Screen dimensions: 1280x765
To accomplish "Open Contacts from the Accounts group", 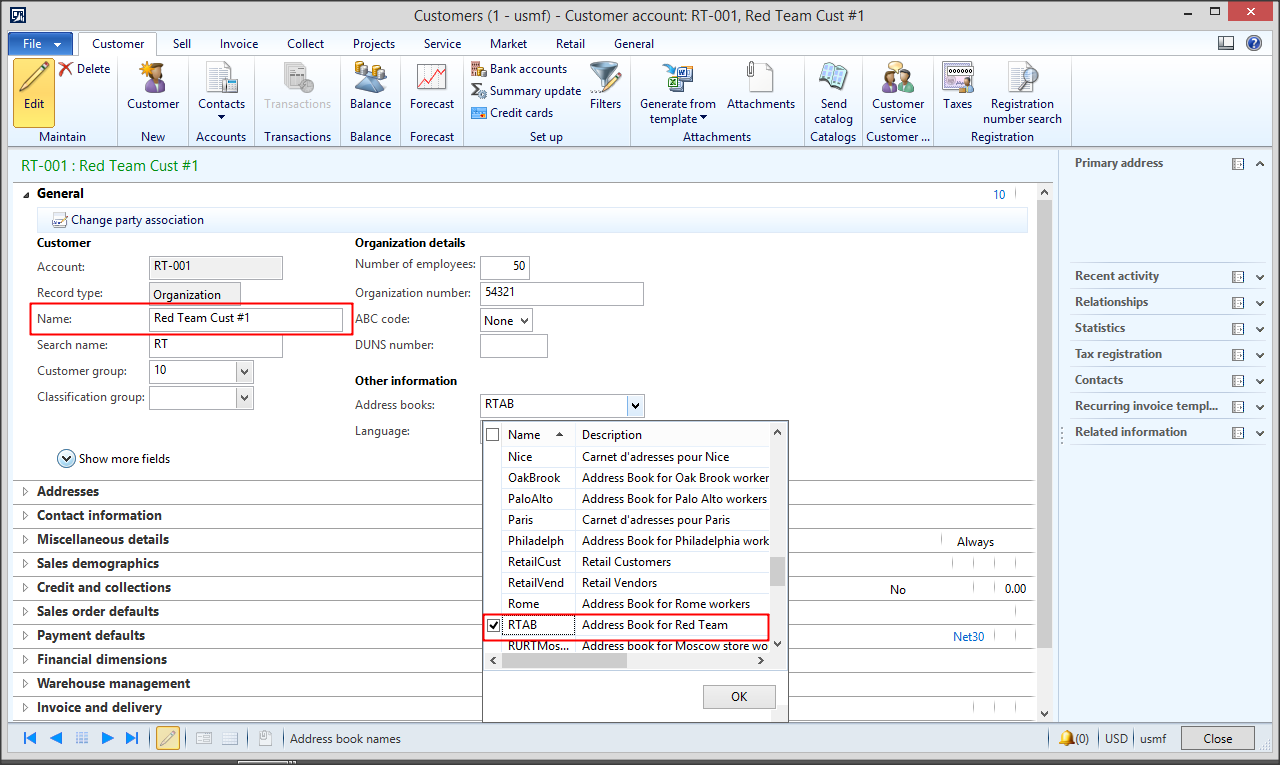I will point(221,90).
